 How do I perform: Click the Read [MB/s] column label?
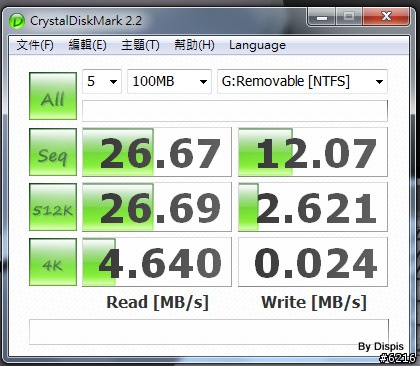click(x=157, y=303)
